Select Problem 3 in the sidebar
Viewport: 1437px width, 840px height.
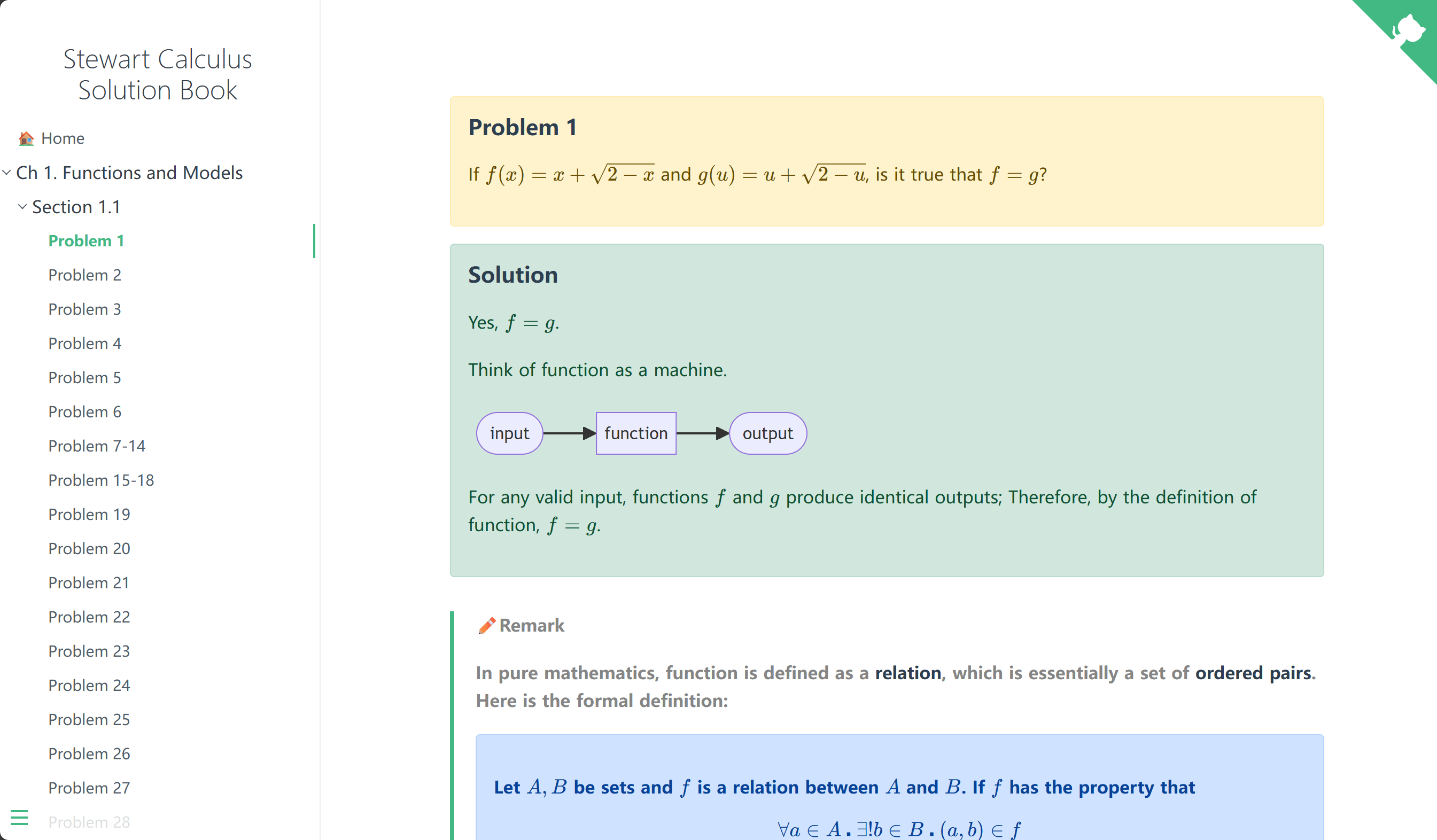coord(84,309)
